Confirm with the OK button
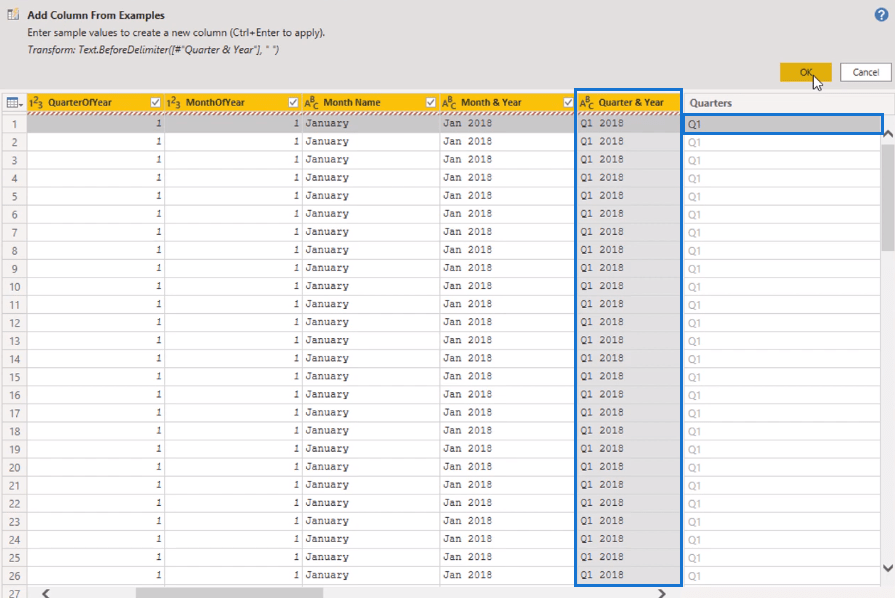This screenshot has width=895, height=598. point(805,72)
